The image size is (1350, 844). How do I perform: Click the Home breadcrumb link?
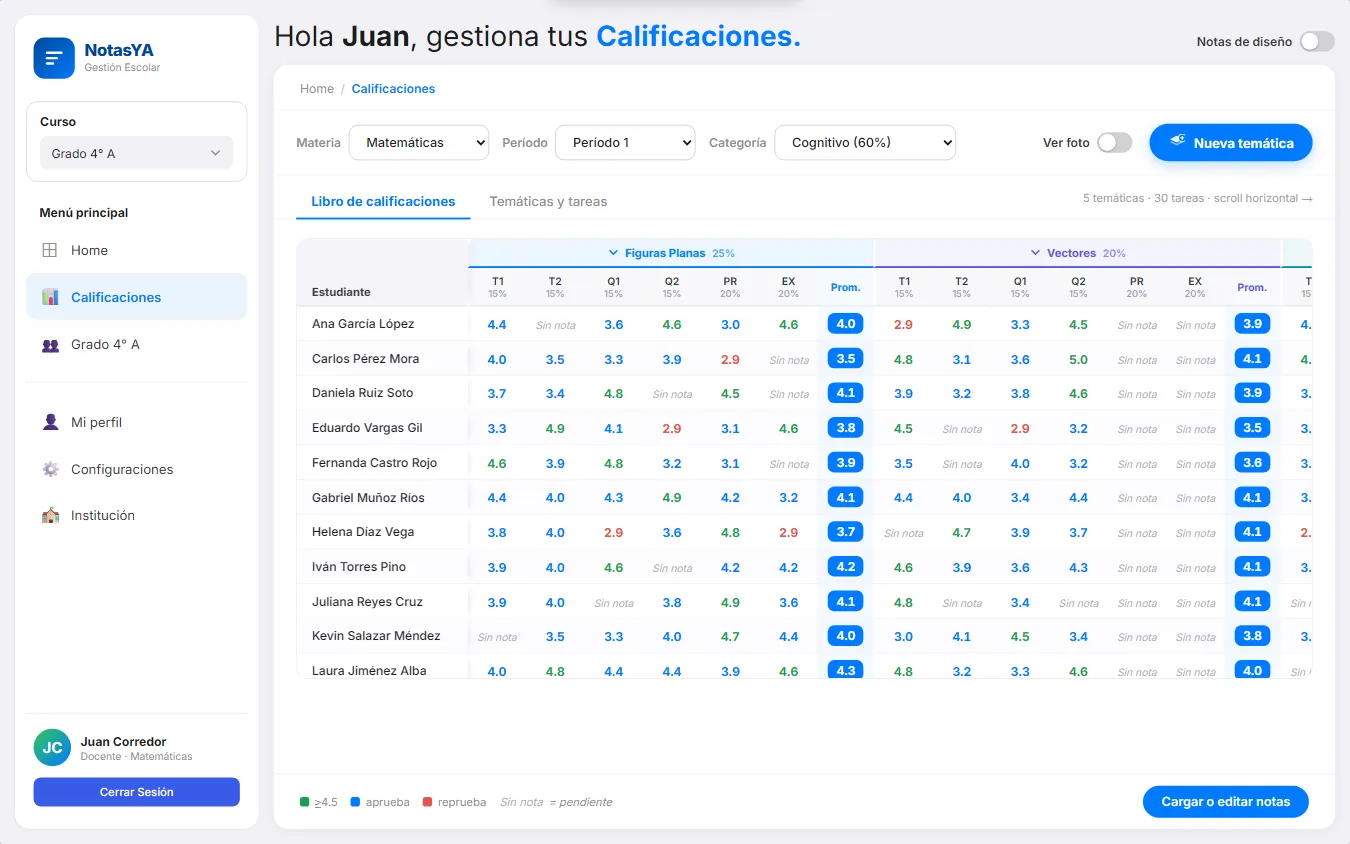pyautogui.click(x=317, y=89)
